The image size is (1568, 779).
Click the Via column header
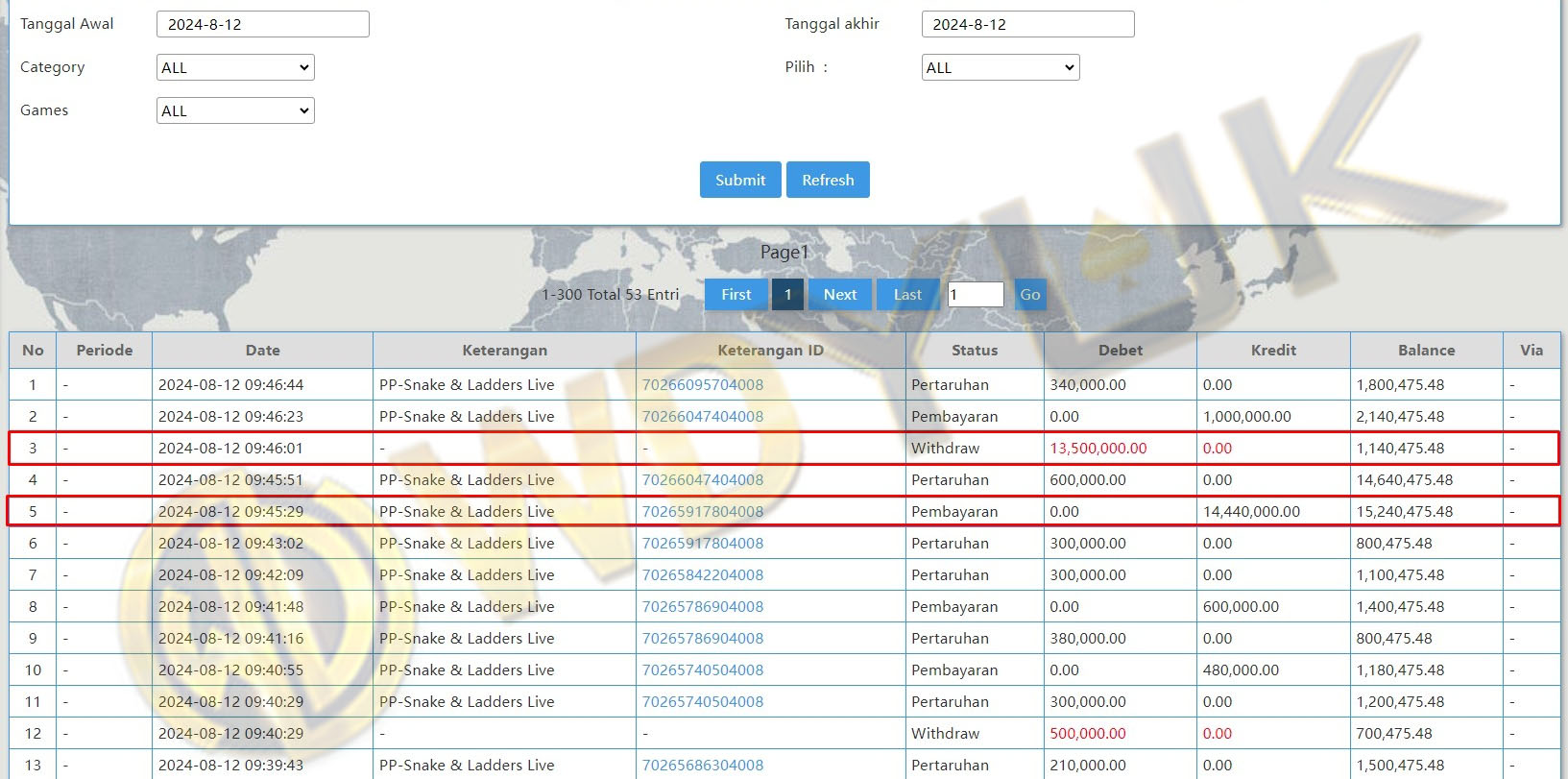[1532, 351]
